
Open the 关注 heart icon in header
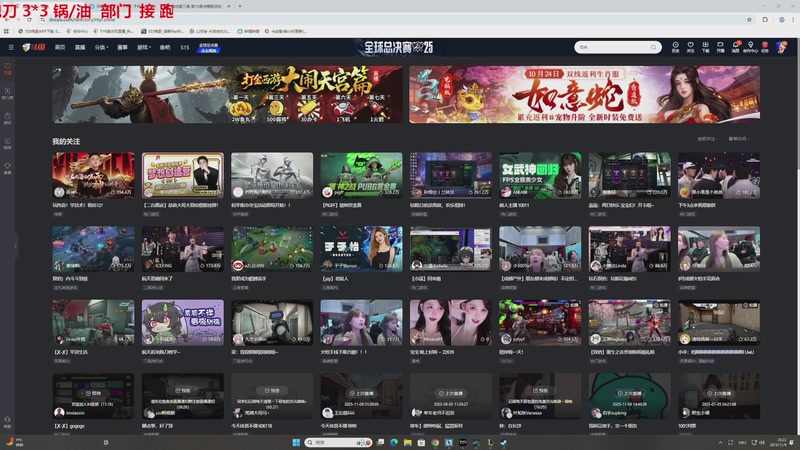point(690,47)
